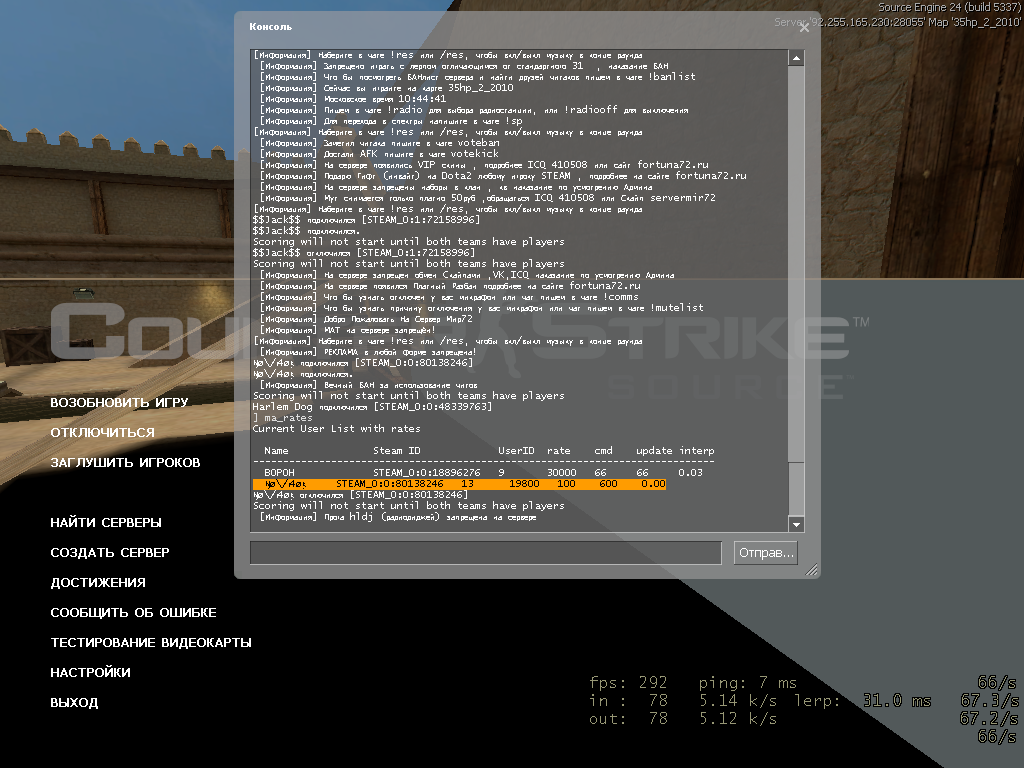Focus the console command input field

coord(486,552)
